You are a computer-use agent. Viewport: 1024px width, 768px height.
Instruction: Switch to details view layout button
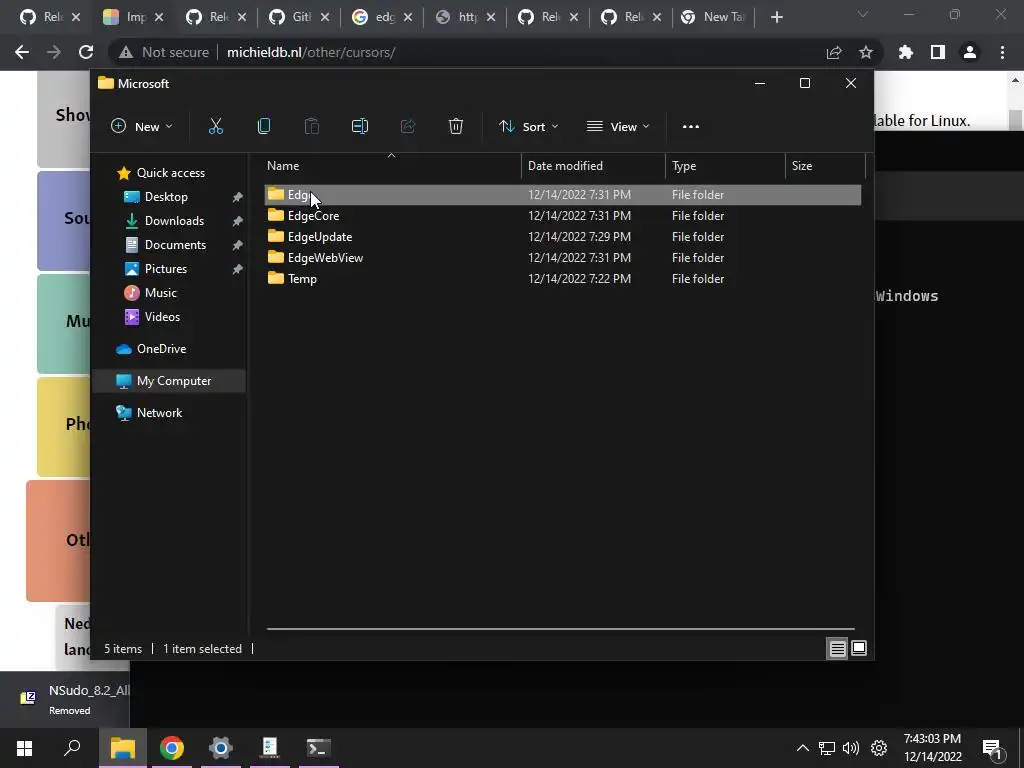click(837, 648)
